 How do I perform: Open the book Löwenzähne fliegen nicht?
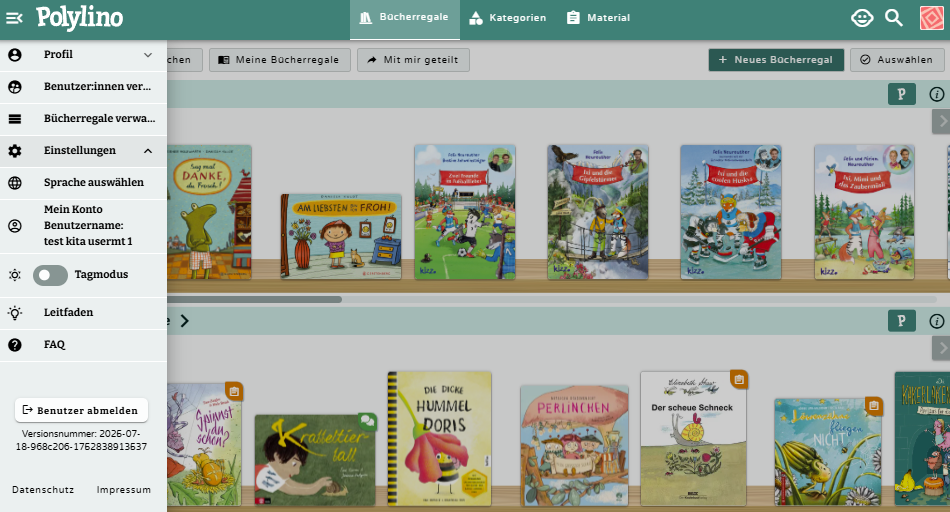click(x=828, y=452)
